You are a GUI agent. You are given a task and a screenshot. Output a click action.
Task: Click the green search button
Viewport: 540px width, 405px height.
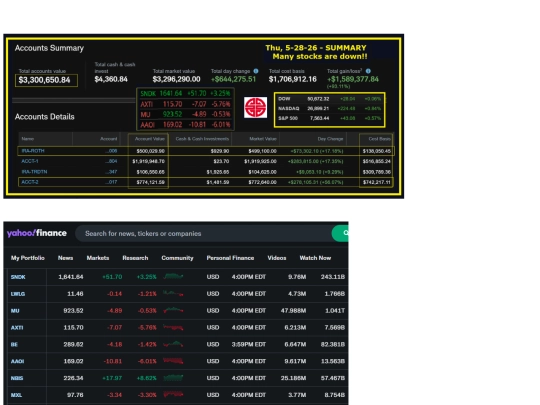point(341,233)
